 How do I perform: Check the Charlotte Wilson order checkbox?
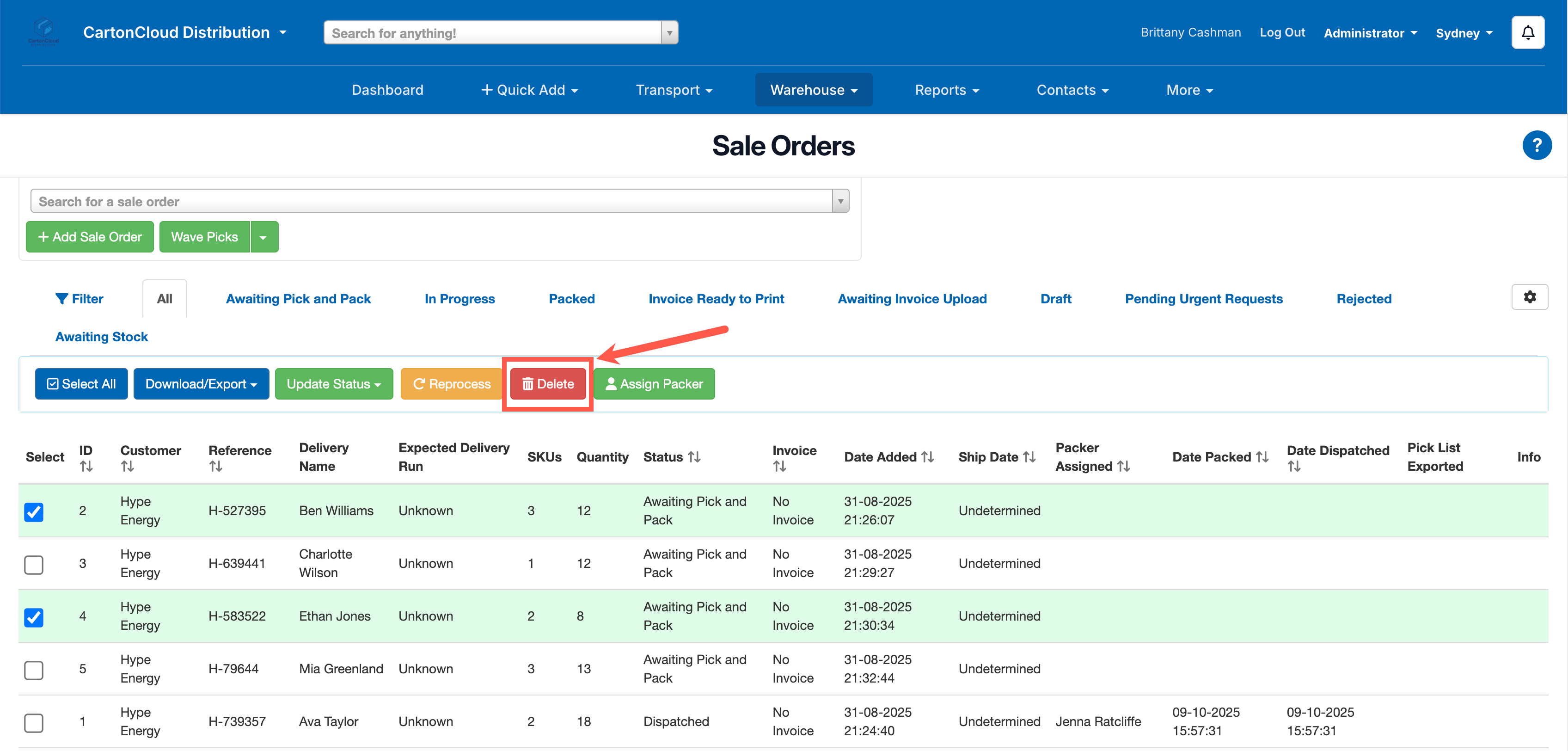tap(34, 564)
